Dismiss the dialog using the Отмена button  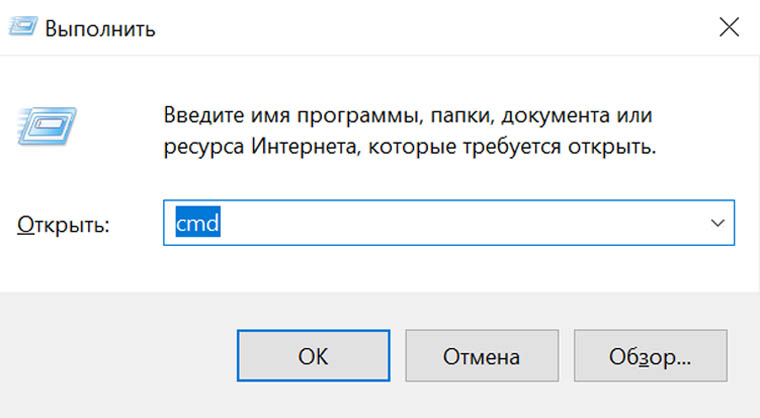pos(482,356)
